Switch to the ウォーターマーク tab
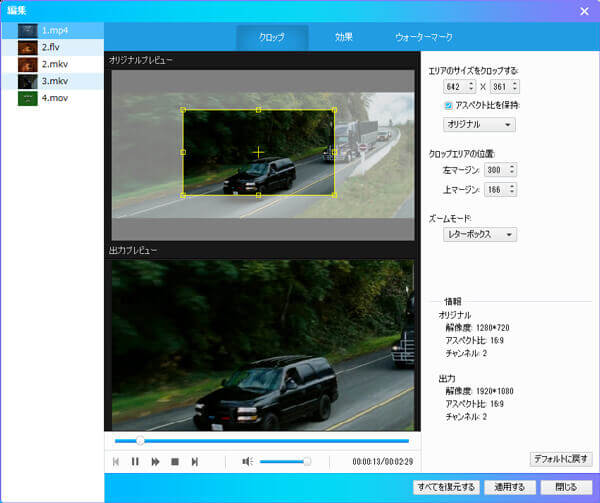This screenshot has height=503, width=600. tap(424, 37)
